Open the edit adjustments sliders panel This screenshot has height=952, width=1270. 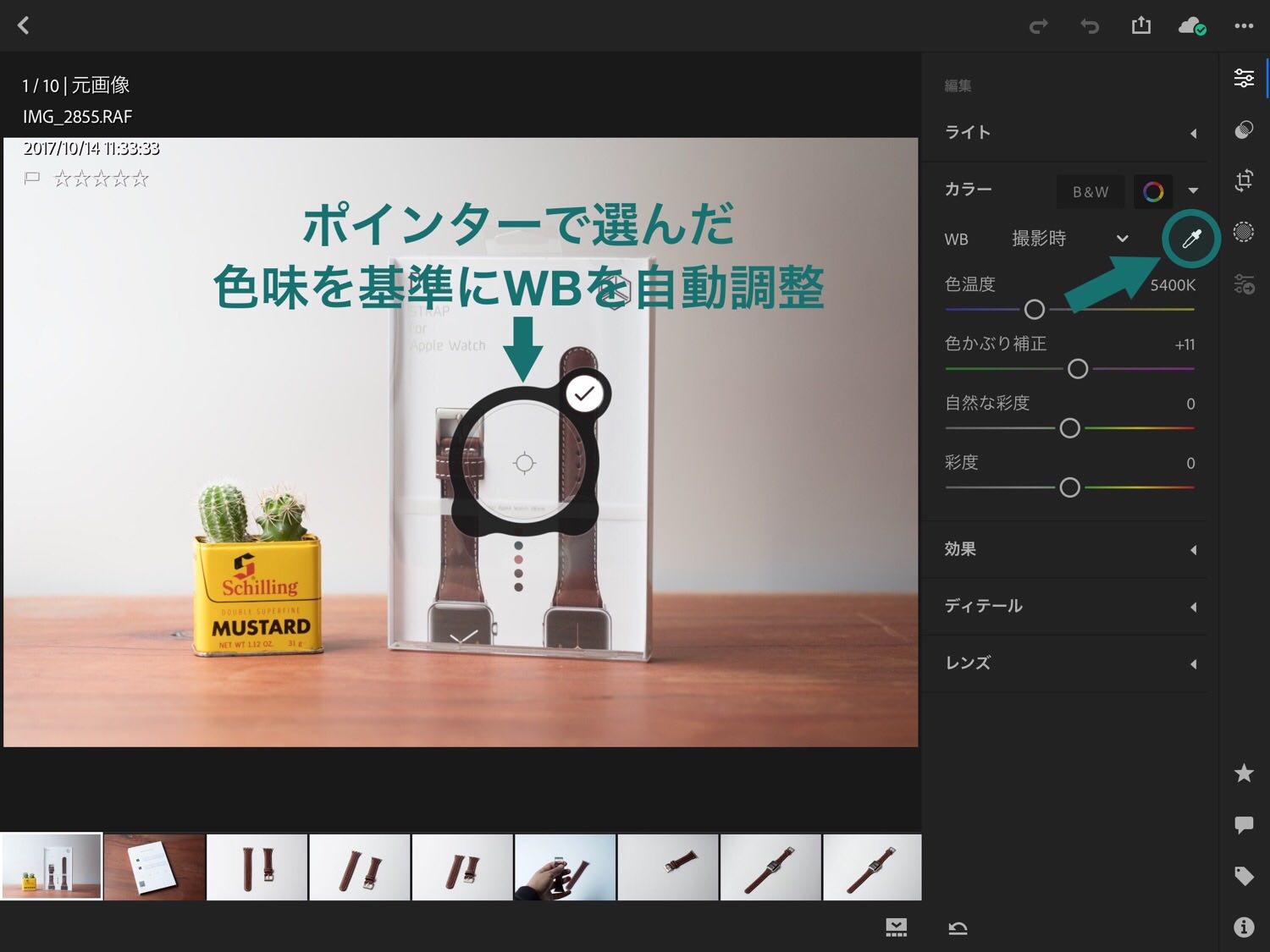(x=1244, y=79)
